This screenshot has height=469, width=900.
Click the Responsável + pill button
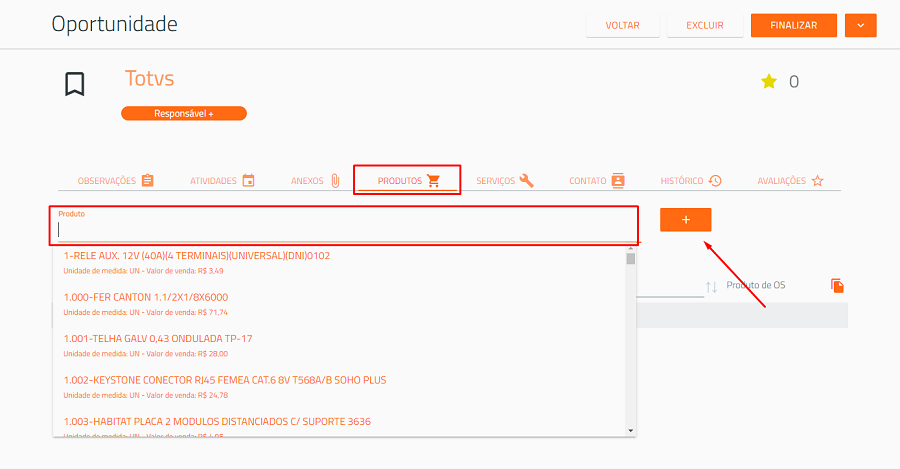(x=184, y=114)
